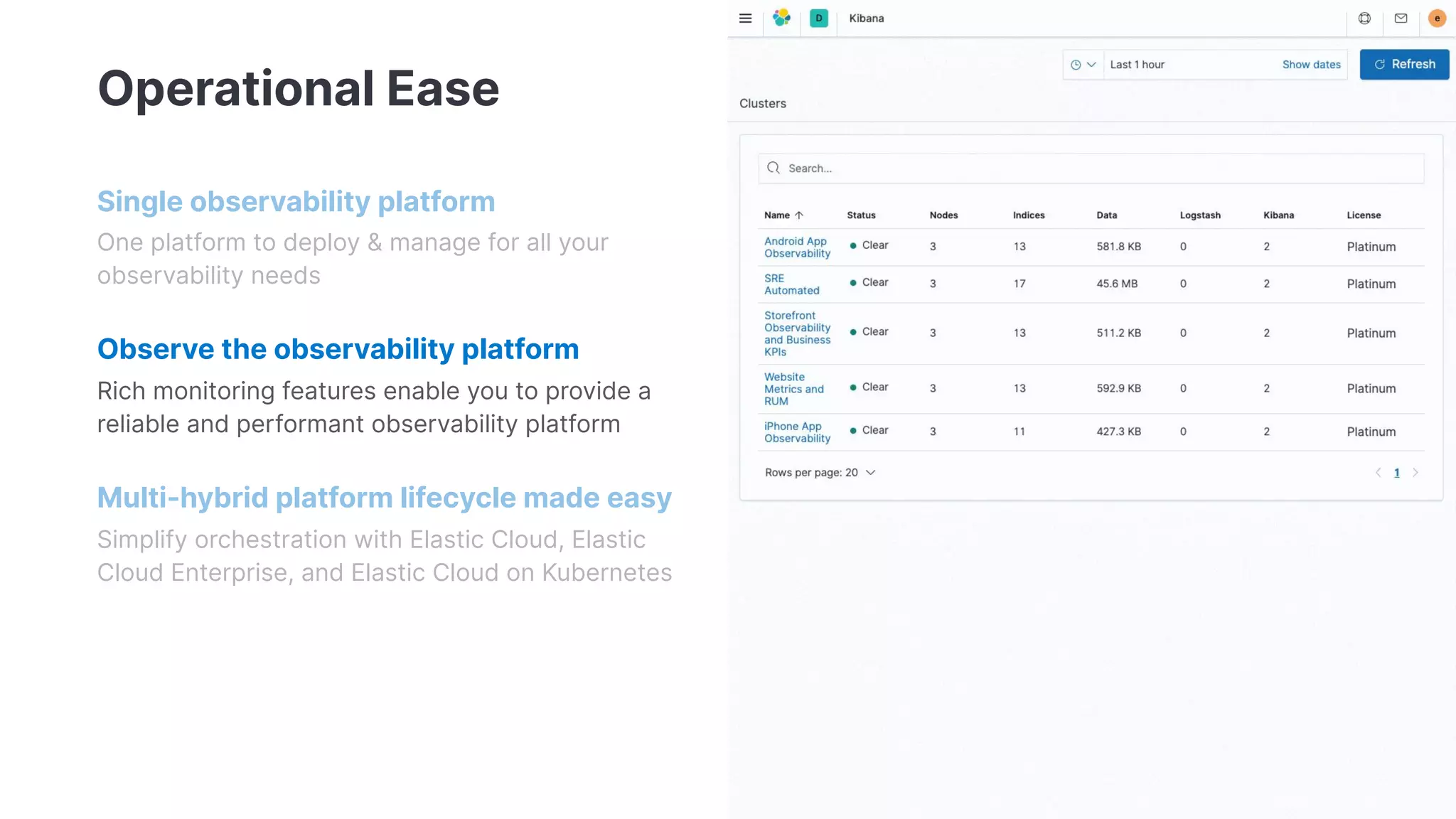Click Single observability platform heading
The height and width of the screenshot is (819, 1456).
tap(296, 202)
